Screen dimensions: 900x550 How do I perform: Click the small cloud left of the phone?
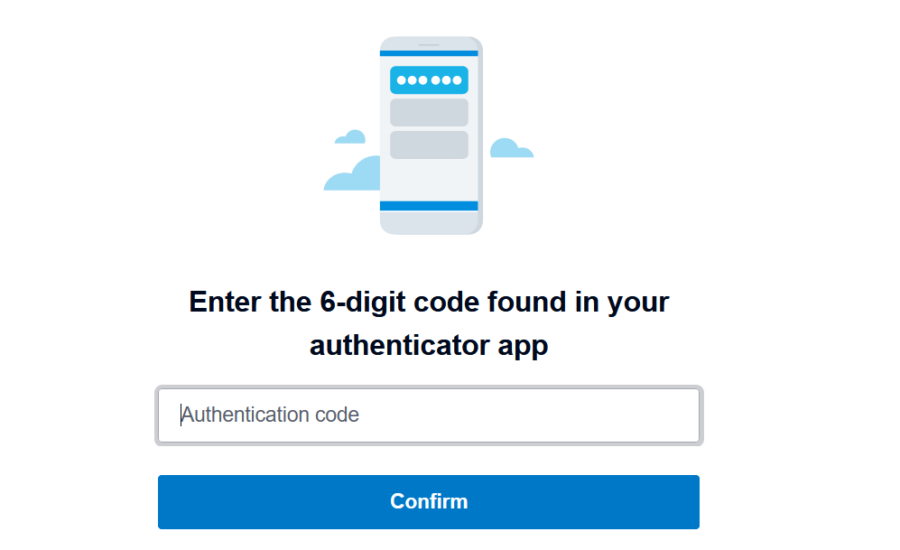pos(351,137)
